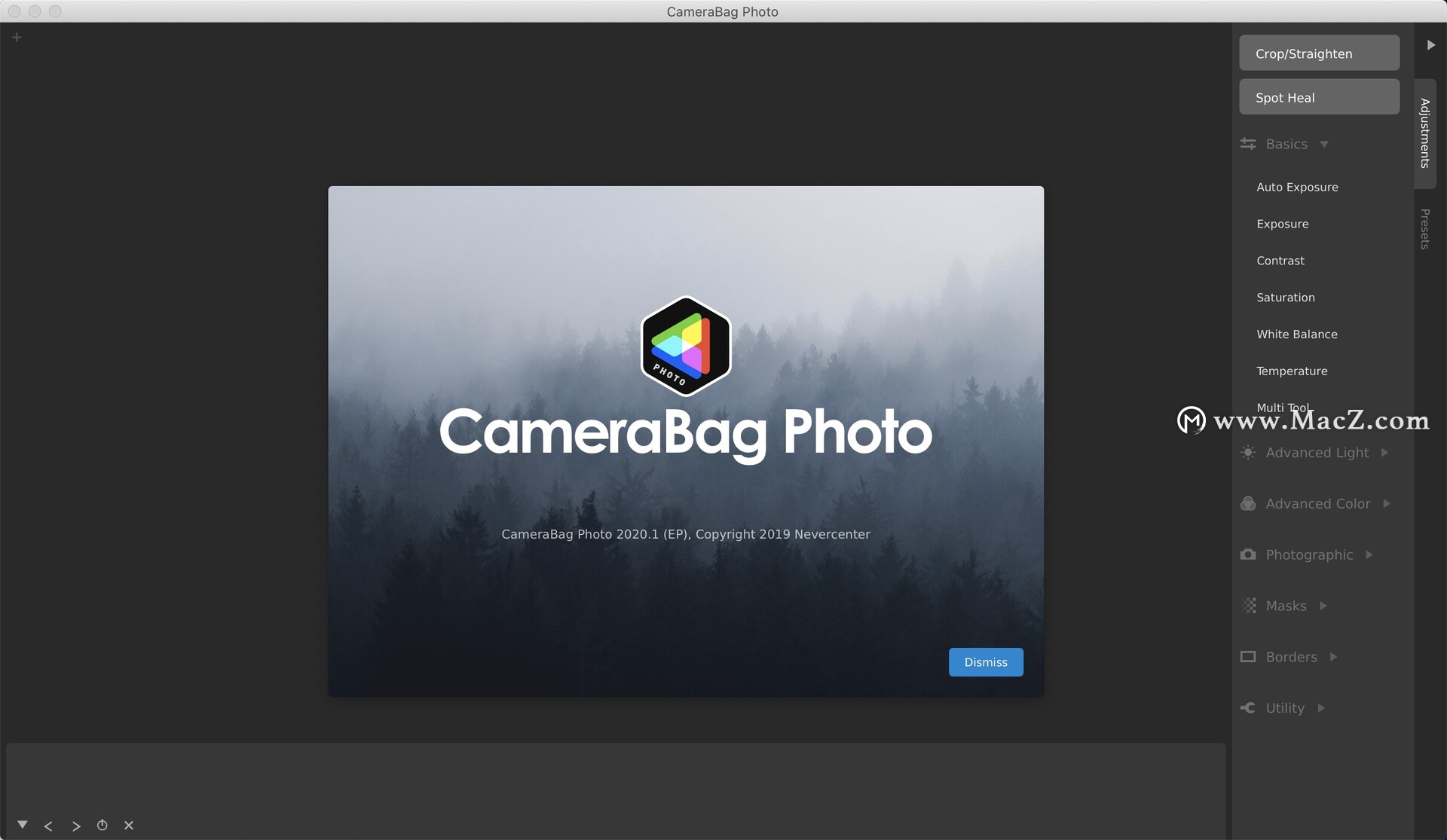1447x840 pixels.
Task: Add the Saturation adjustment
Action: click(x=1285, y=298)
